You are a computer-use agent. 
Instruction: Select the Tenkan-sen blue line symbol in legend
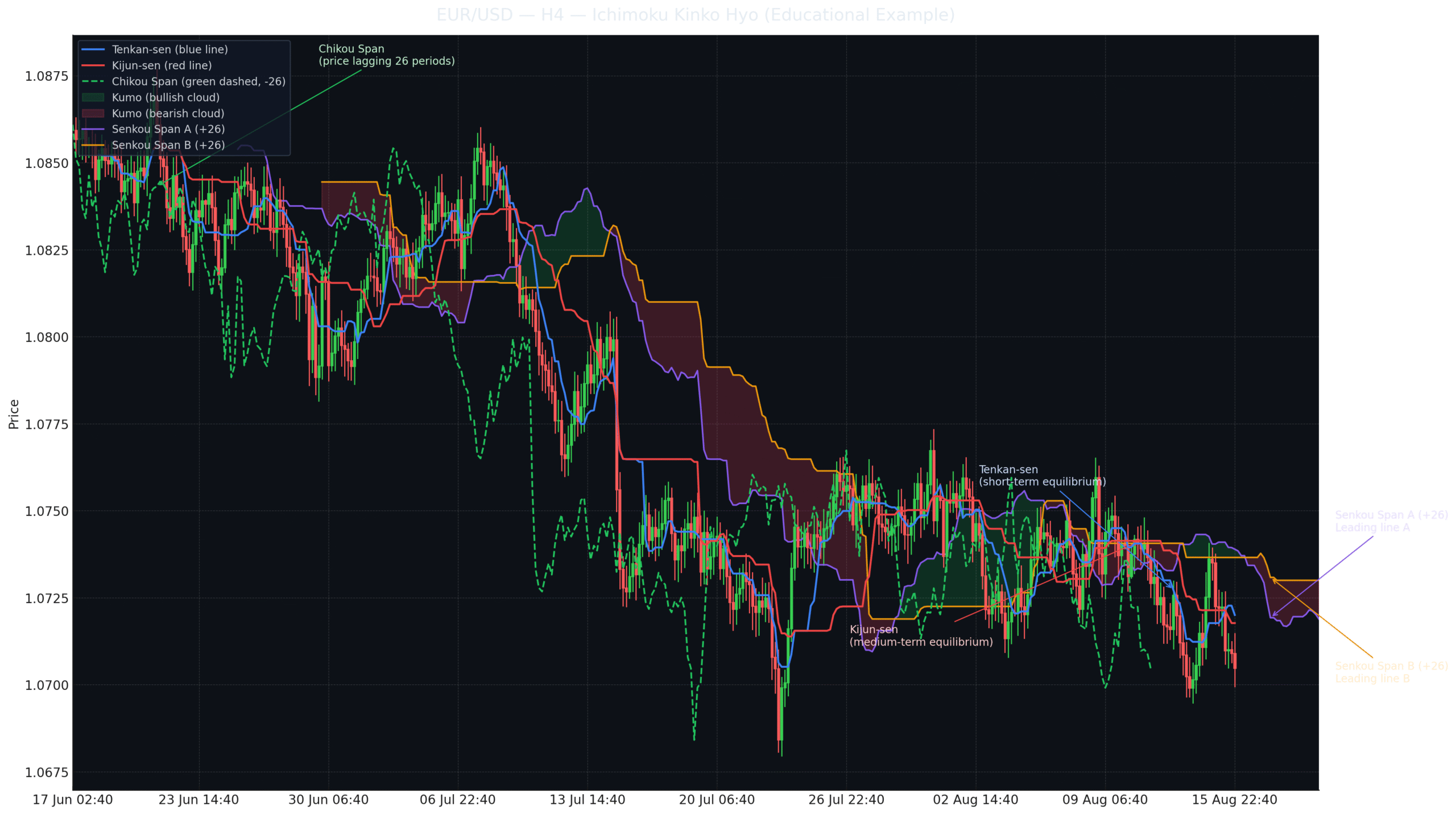(94, 49)
